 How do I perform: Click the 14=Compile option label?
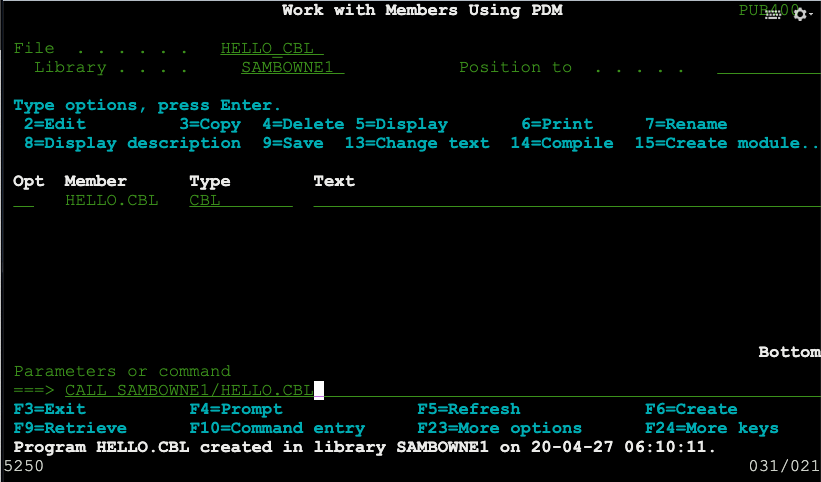point(562,143)
